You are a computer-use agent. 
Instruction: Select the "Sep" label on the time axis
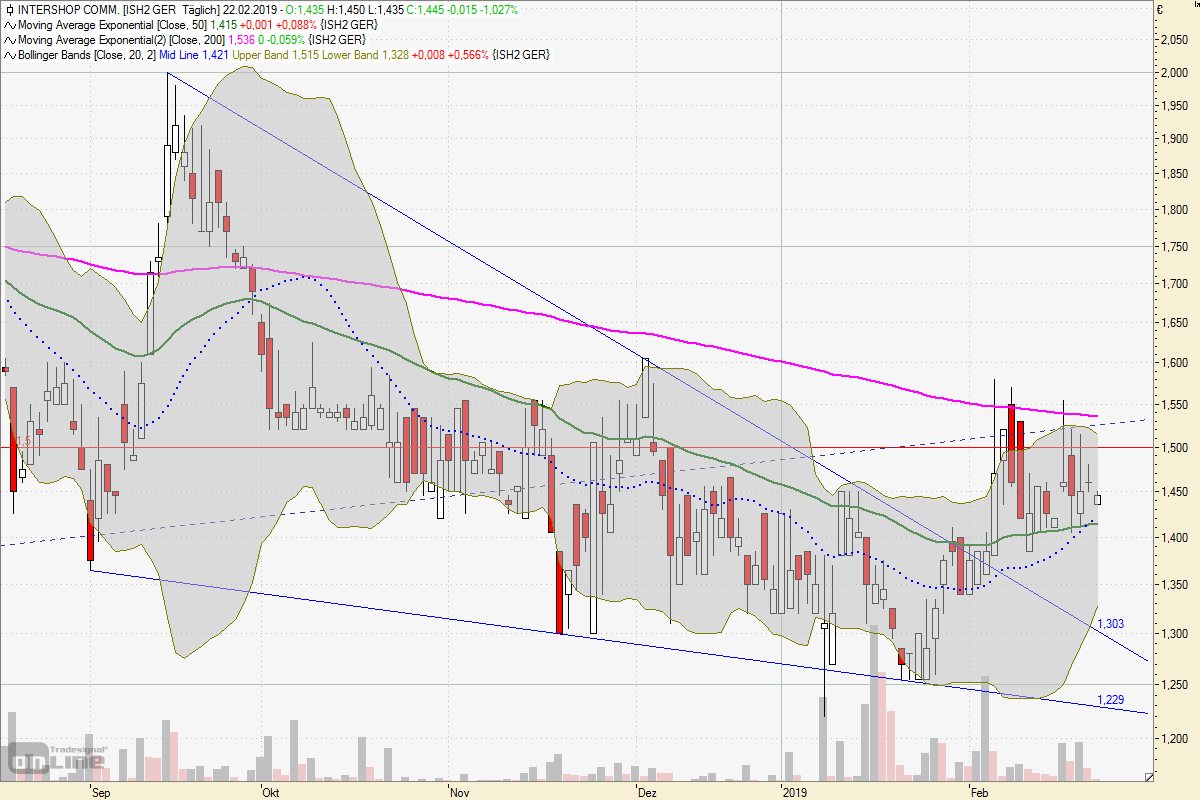pos(99,791)
